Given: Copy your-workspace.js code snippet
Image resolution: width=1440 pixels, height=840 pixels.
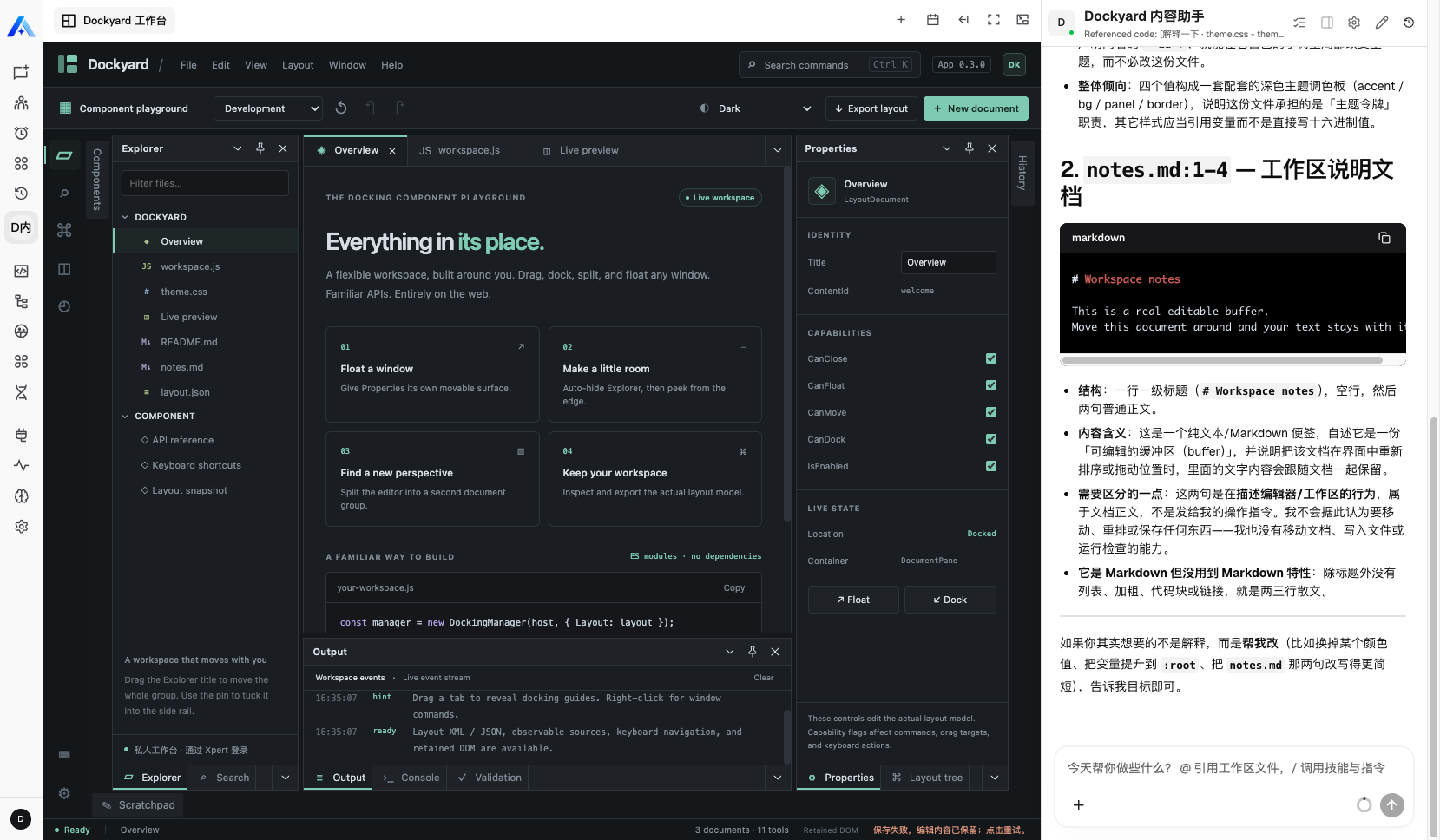Looking at the screenshot, I should 734,588.
